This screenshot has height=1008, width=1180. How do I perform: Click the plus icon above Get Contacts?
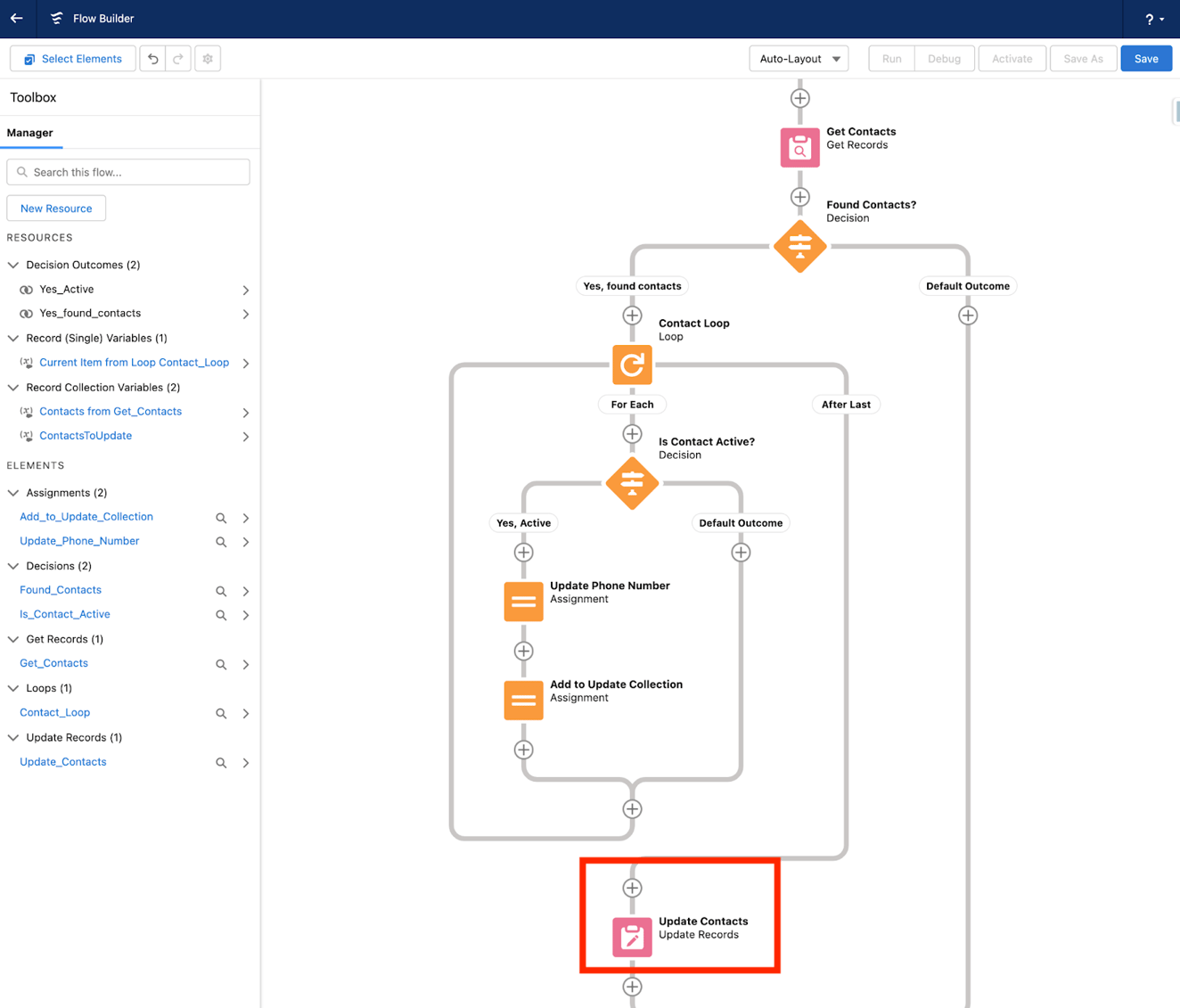pos(799,98)
